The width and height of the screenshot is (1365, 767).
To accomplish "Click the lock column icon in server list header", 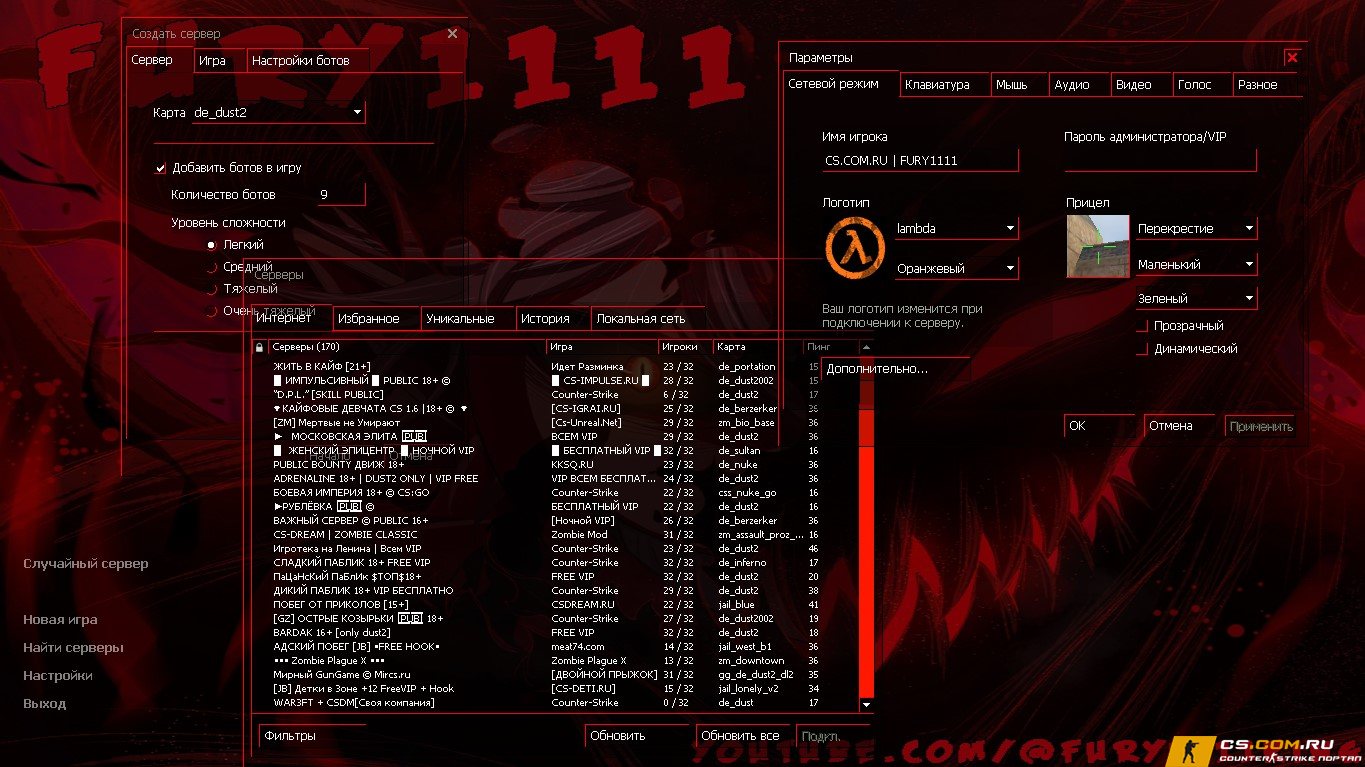I will (259, 347).
